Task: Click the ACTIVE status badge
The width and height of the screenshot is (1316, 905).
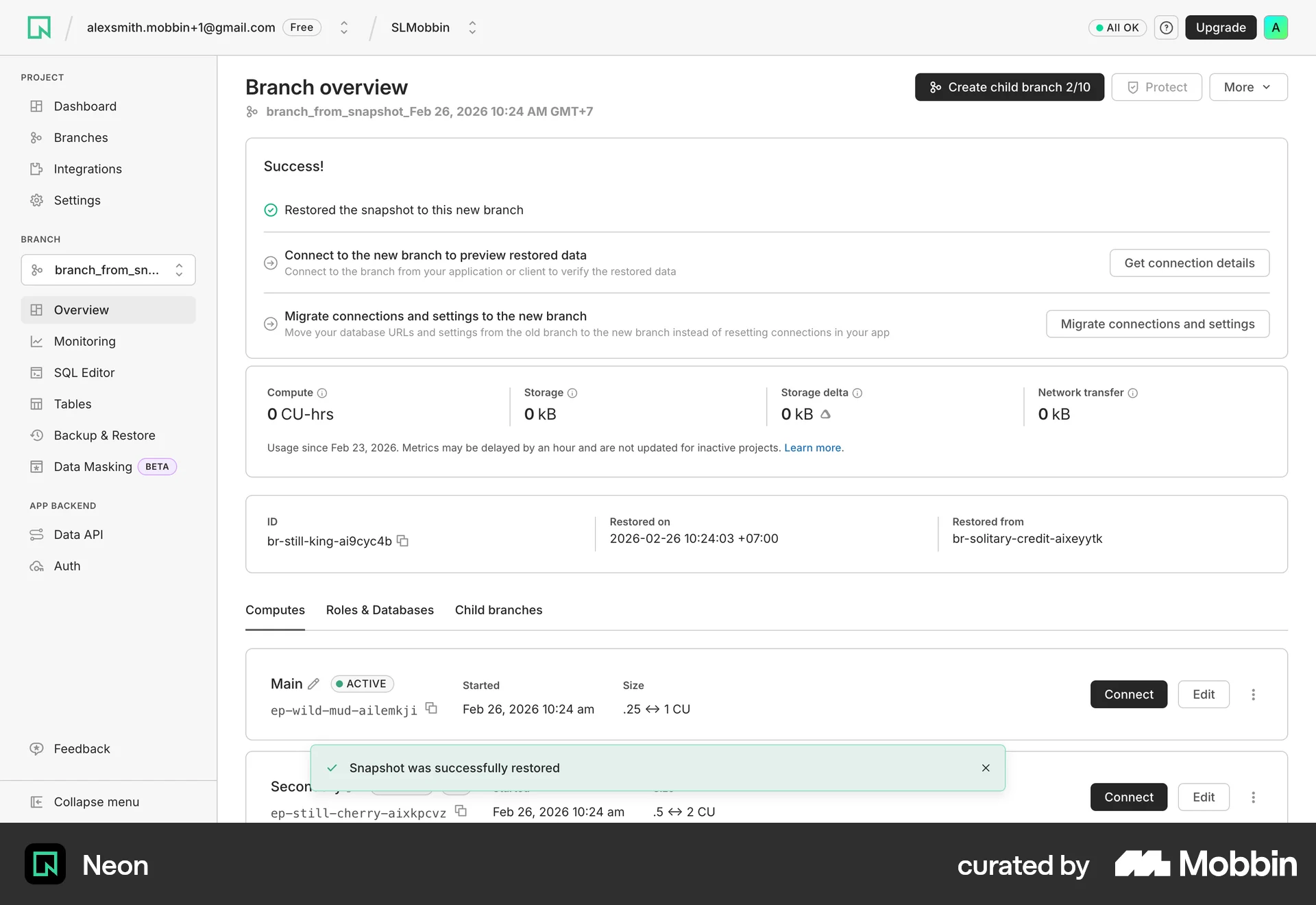Action: [x=362, y=684]
